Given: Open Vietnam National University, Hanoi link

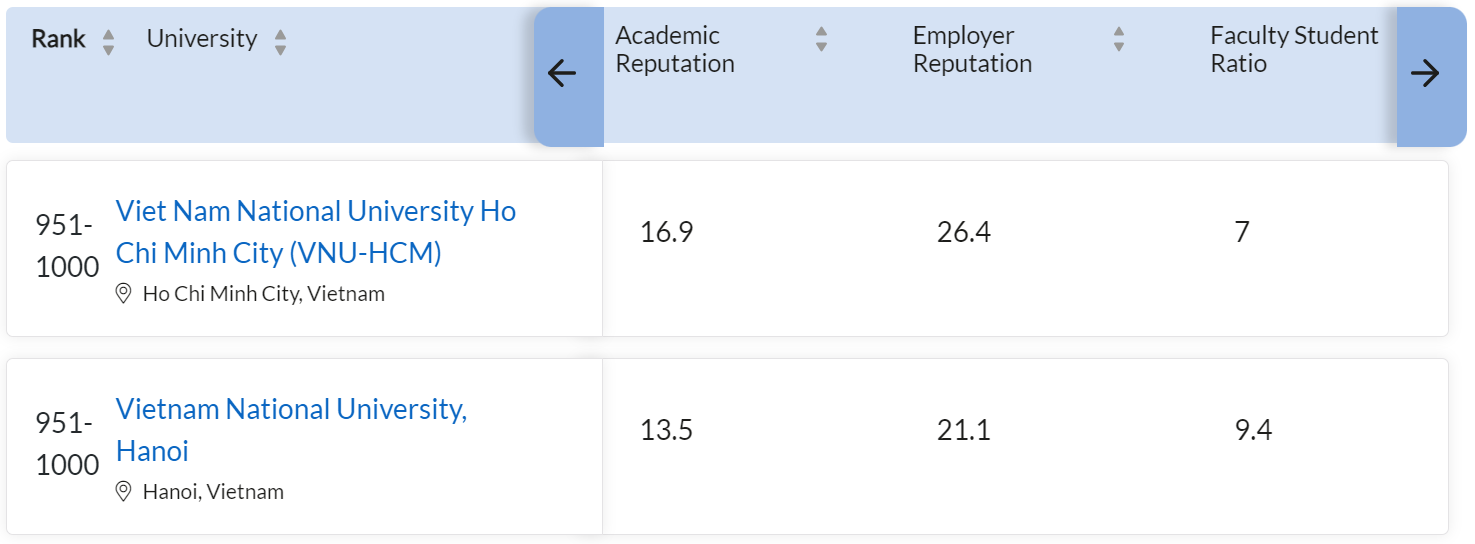Looking at the screenshot, I should click(x=291, y=430).
